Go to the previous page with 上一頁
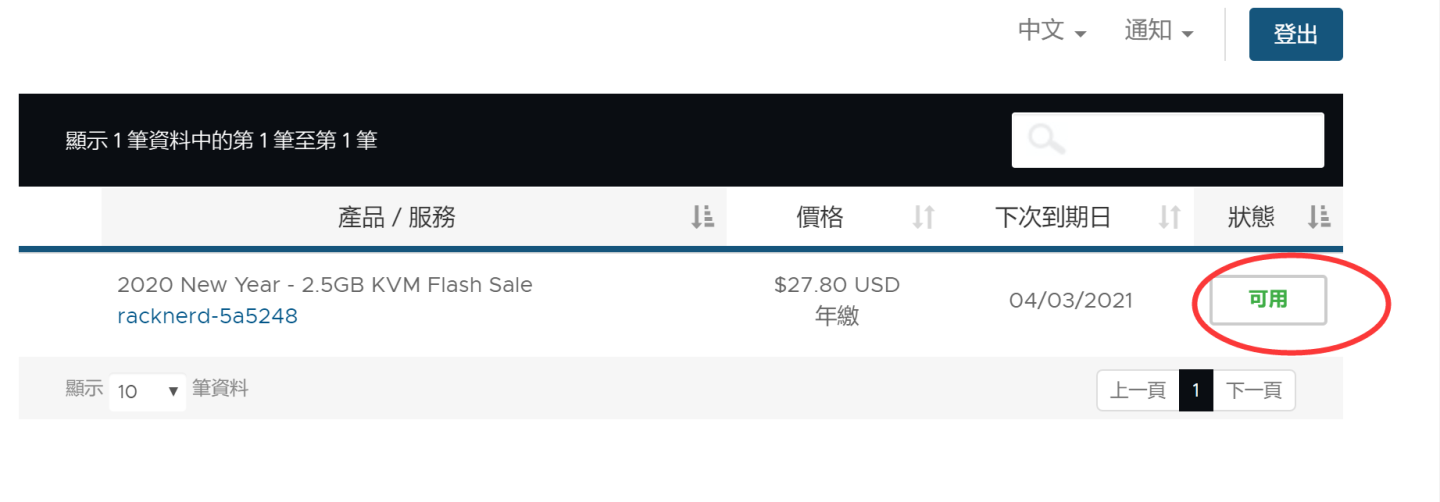This screenshot has width=1440, height=502. (1138, 391)
